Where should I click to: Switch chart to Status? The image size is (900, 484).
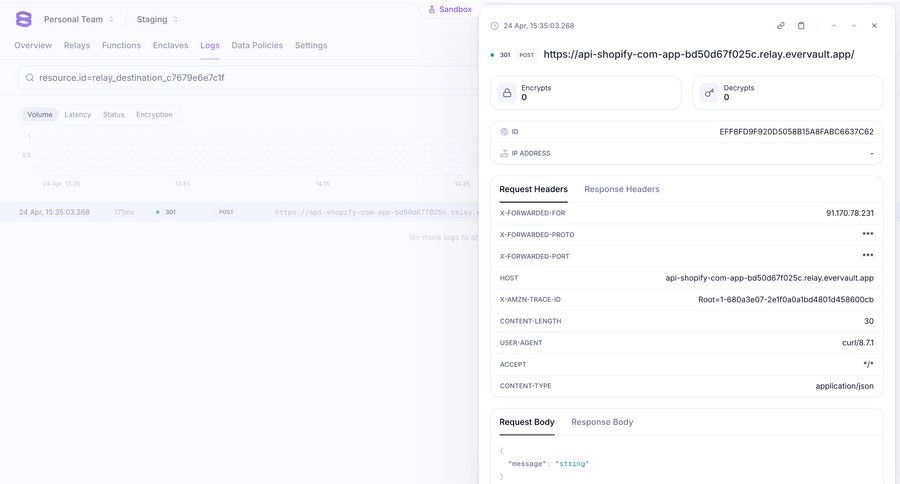click(x=114, y=115)
